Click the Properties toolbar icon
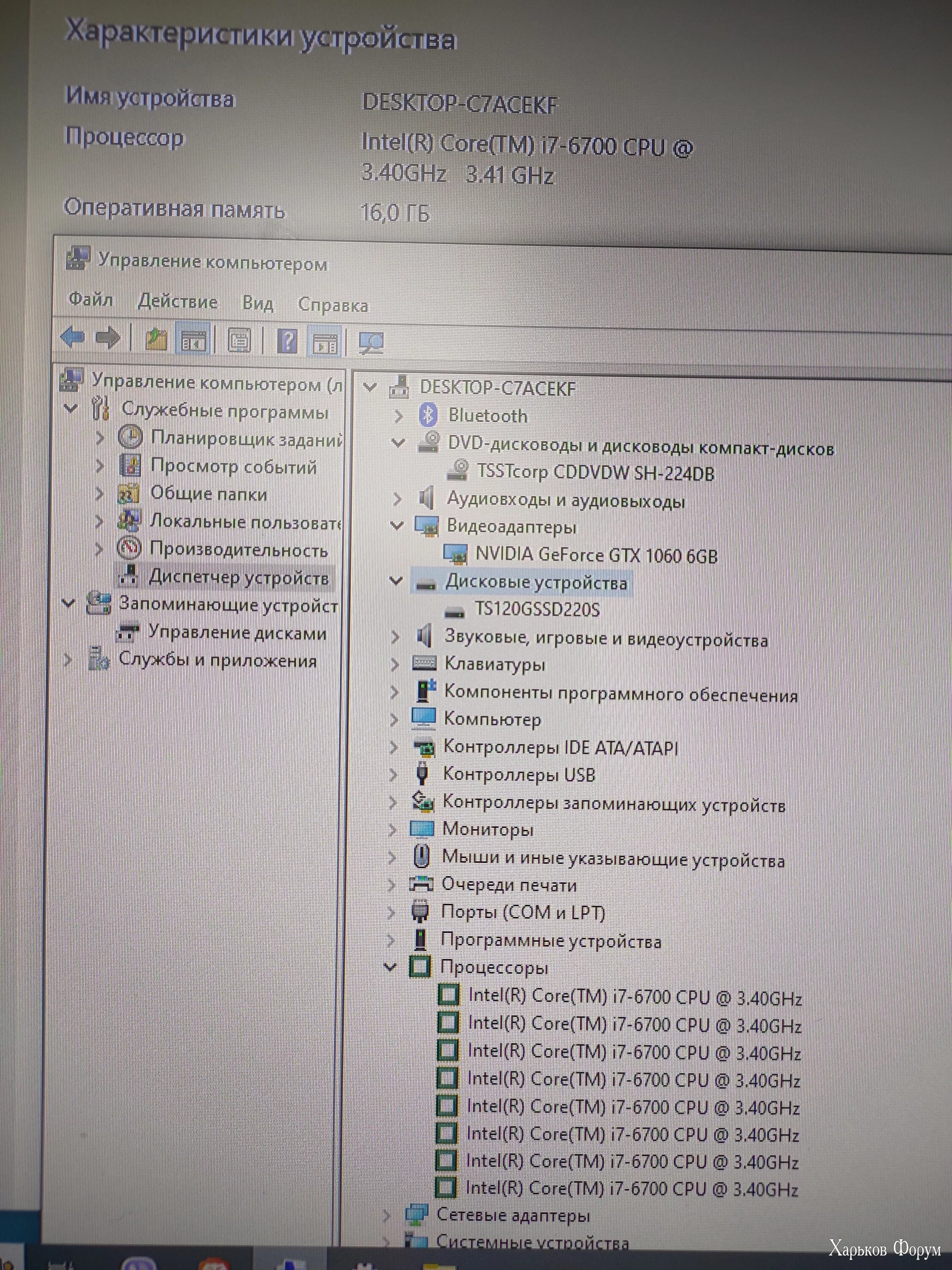 click(x=239, y=341)
